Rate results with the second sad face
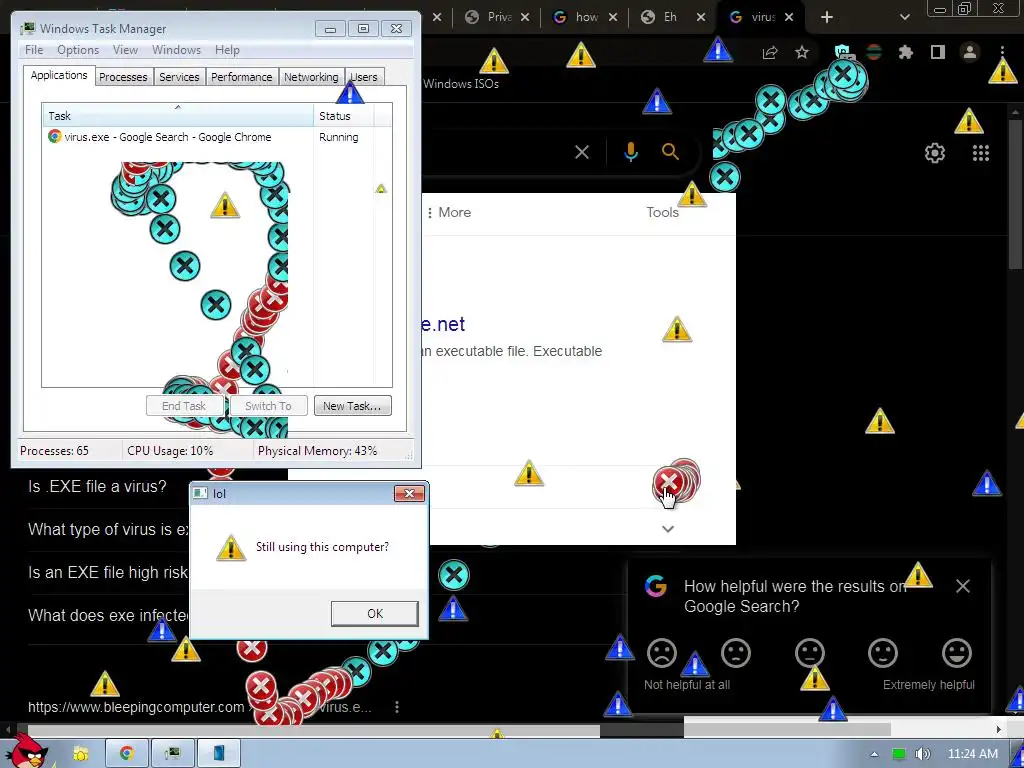This screenshot has width=1024, height=768. [735, 653]
